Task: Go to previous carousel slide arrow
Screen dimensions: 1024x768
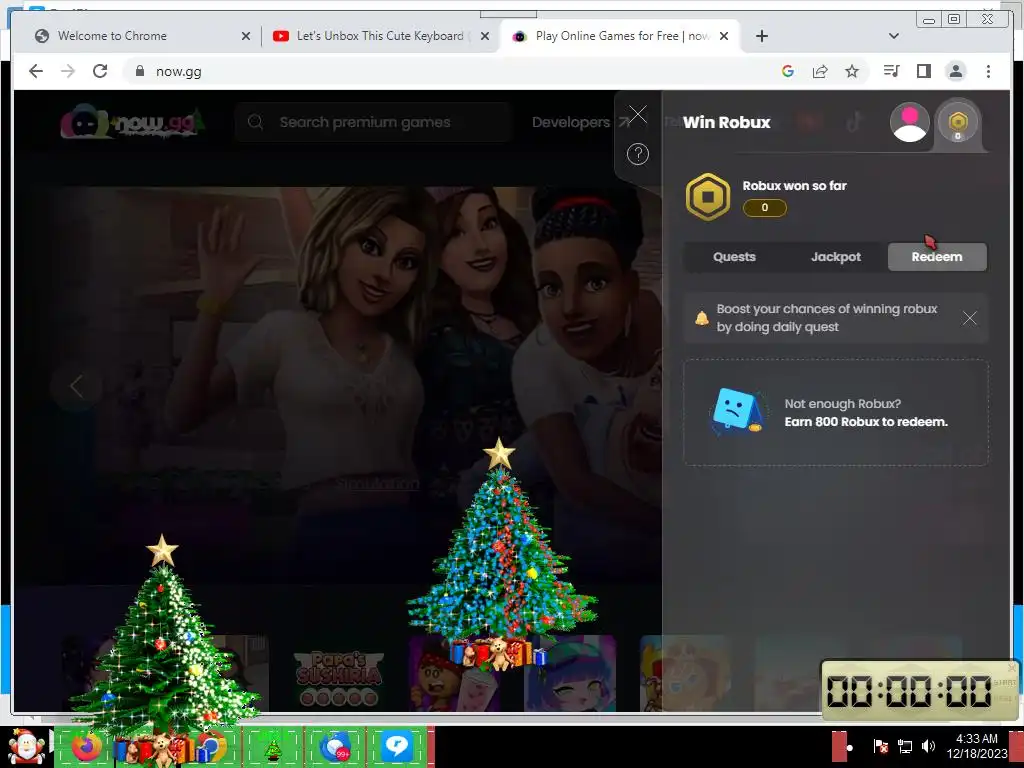Action: pos(76,386)
